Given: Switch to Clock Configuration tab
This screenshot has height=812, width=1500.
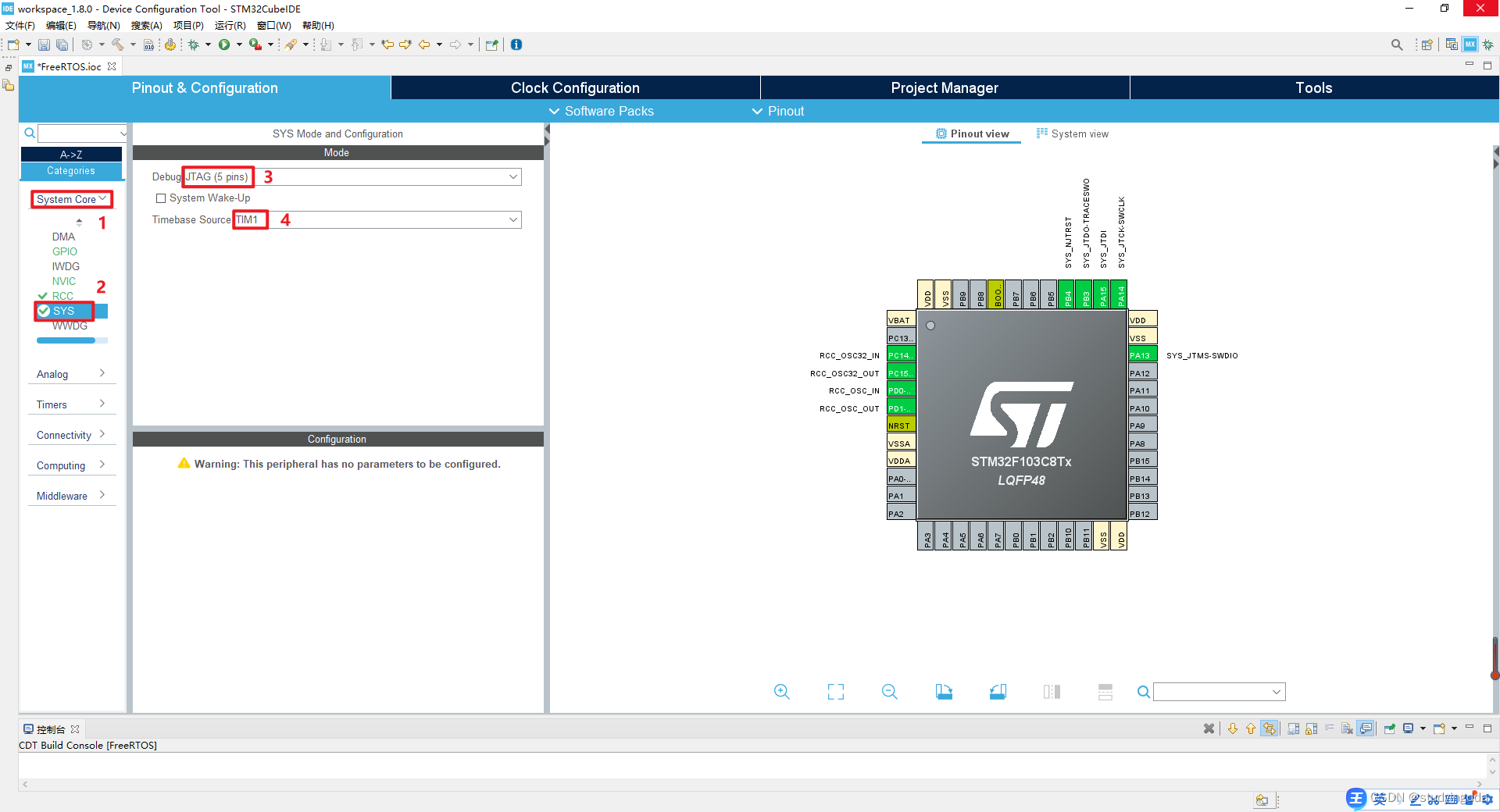Looking at the screenshot, I should [575, 87].
